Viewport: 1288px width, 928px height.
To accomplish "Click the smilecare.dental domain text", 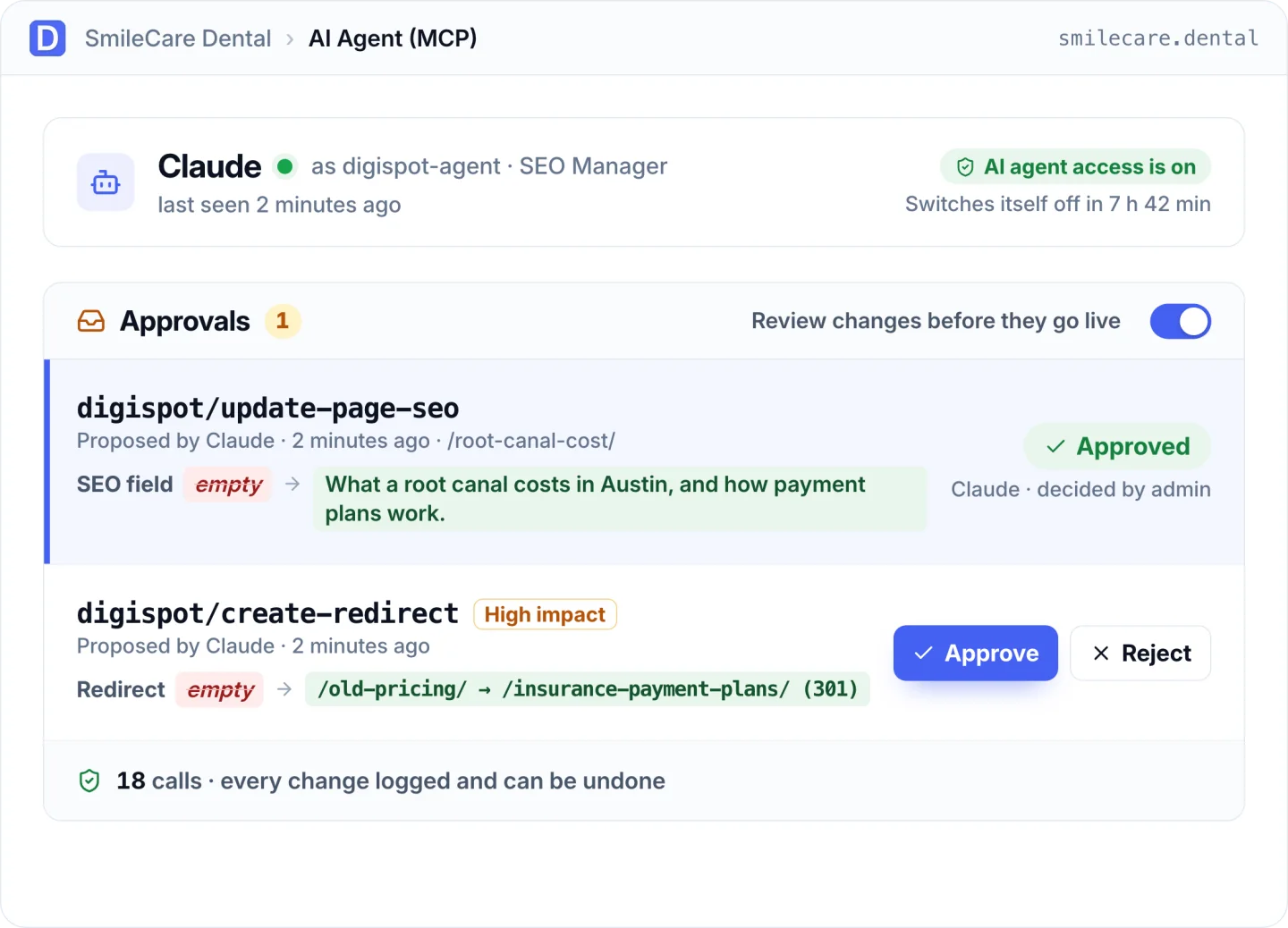I will (1158, 38).
